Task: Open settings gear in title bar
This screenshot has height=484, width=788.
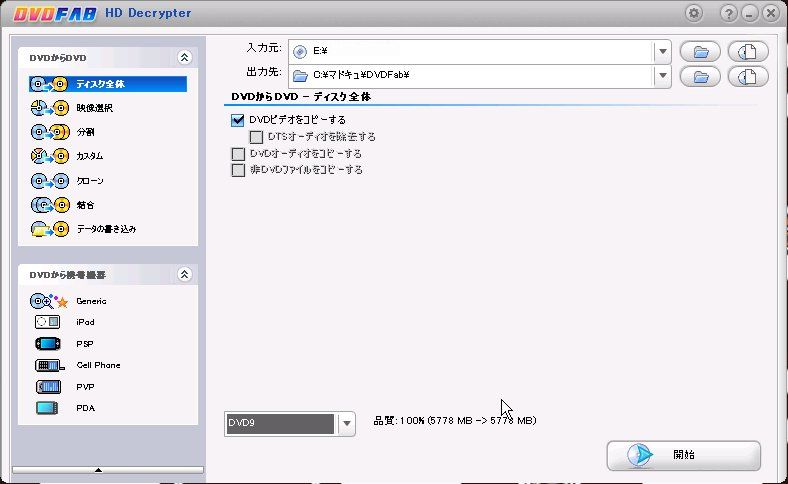Action: (694, 13)
